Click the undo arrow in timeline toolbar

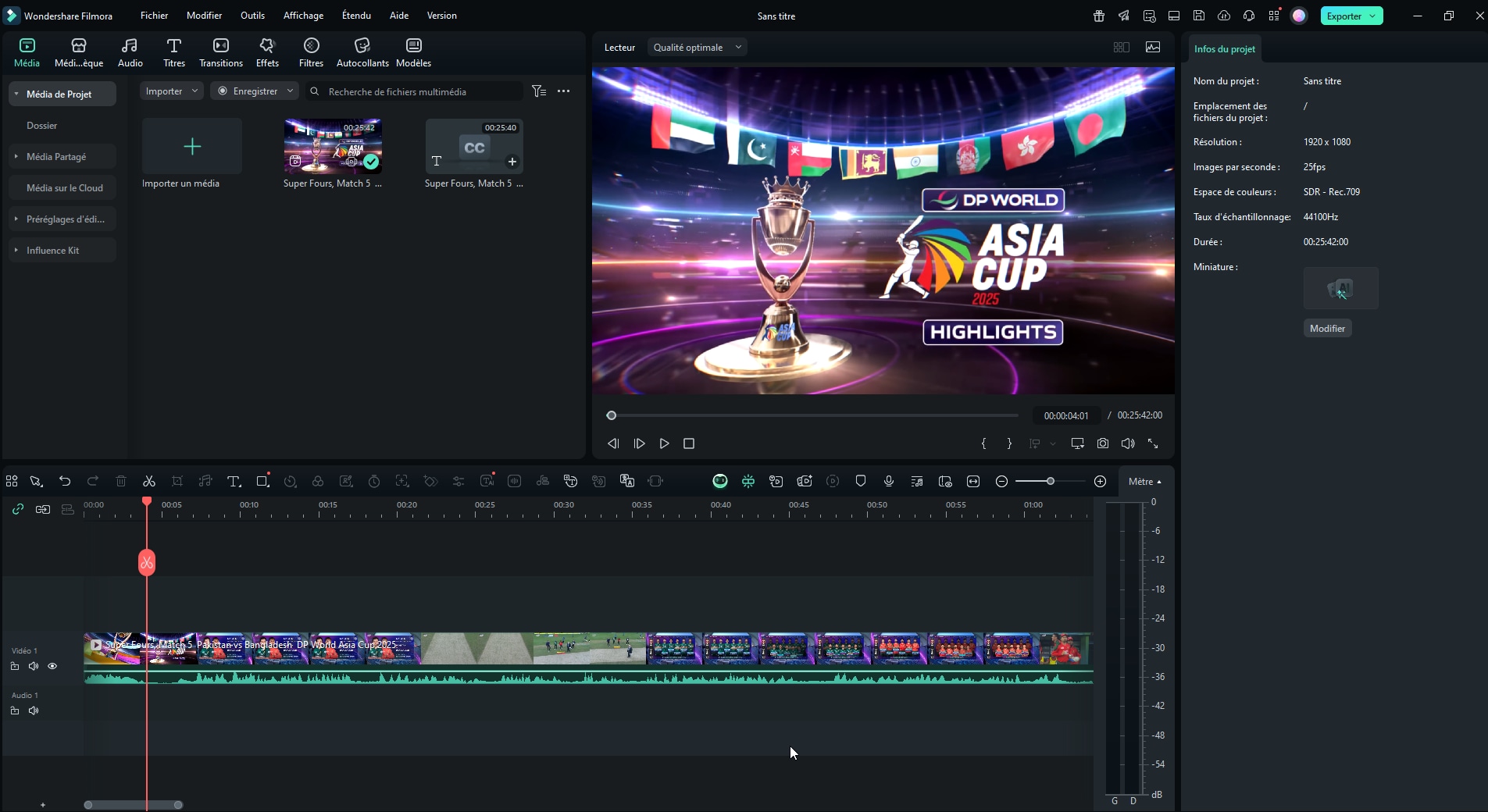(x=65, y=481)
